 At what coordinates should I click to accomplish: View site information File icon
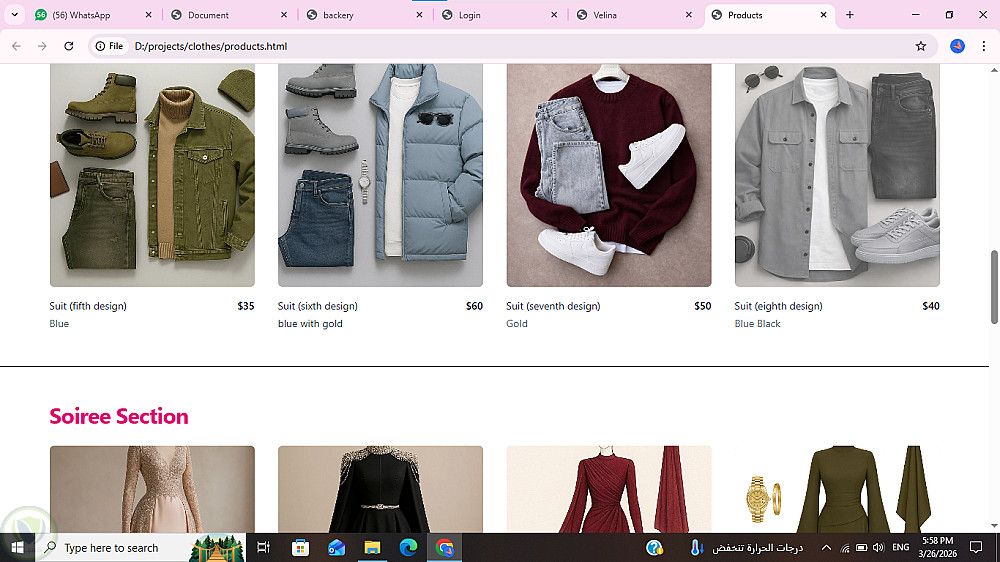(109, 46)
